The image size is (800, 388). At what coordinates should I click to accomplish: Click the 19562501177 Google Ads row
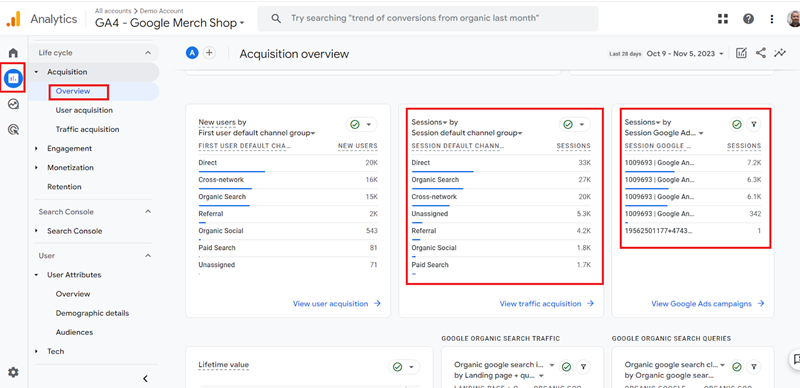point(693,231)
